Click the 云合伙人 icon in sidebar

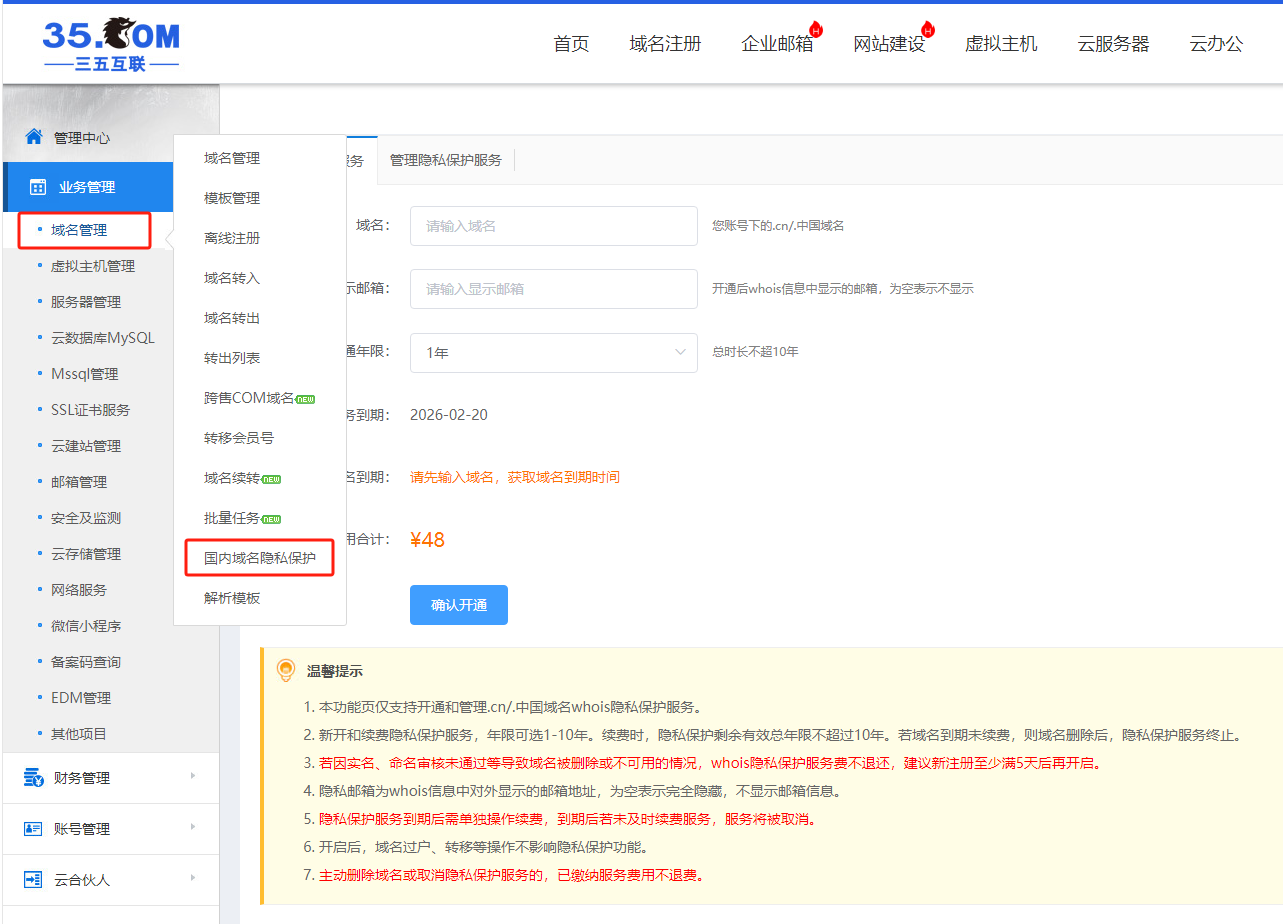34,880
